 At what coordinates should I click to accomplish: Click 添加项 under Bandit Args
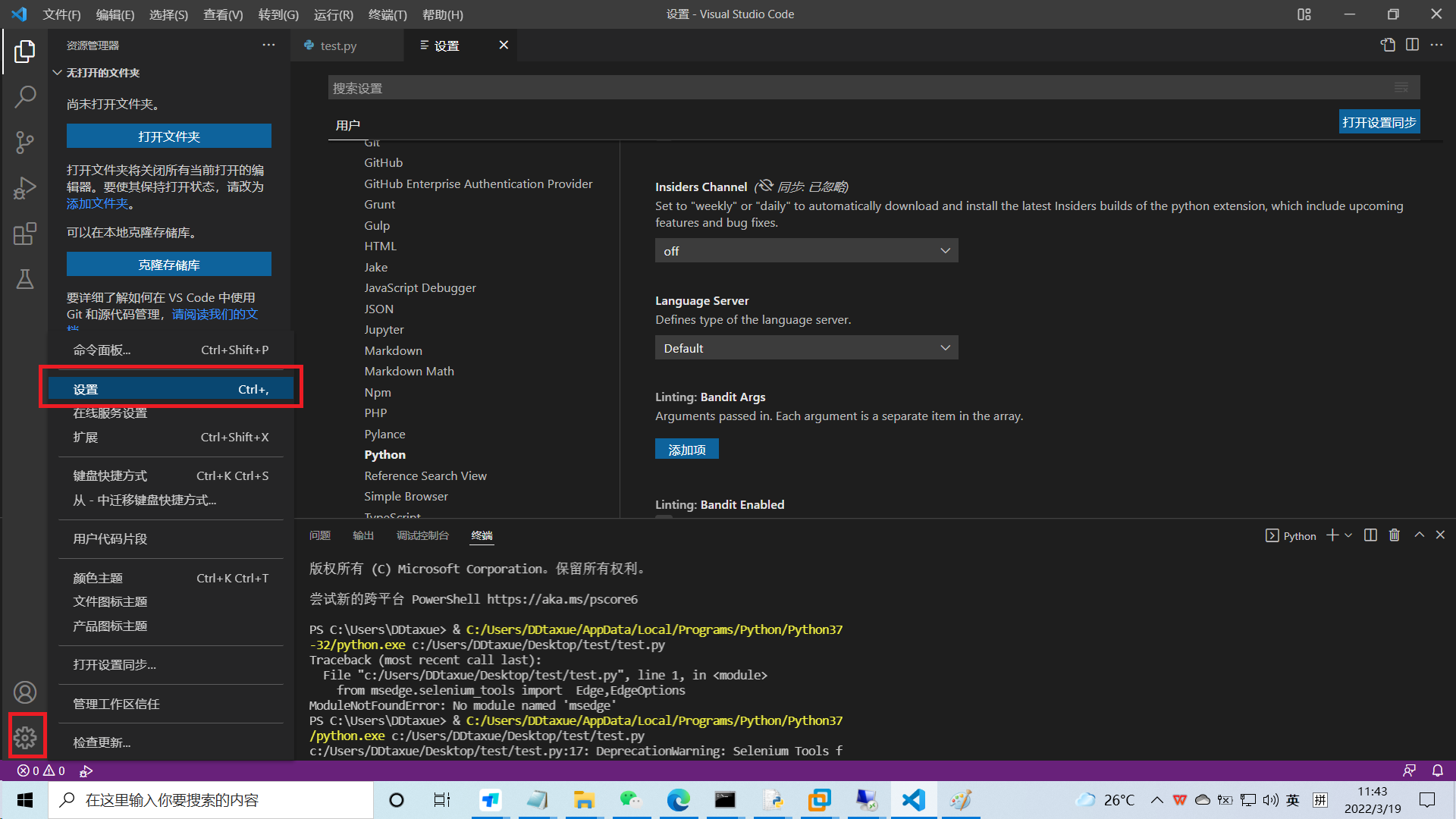click(x=687, y=450)
